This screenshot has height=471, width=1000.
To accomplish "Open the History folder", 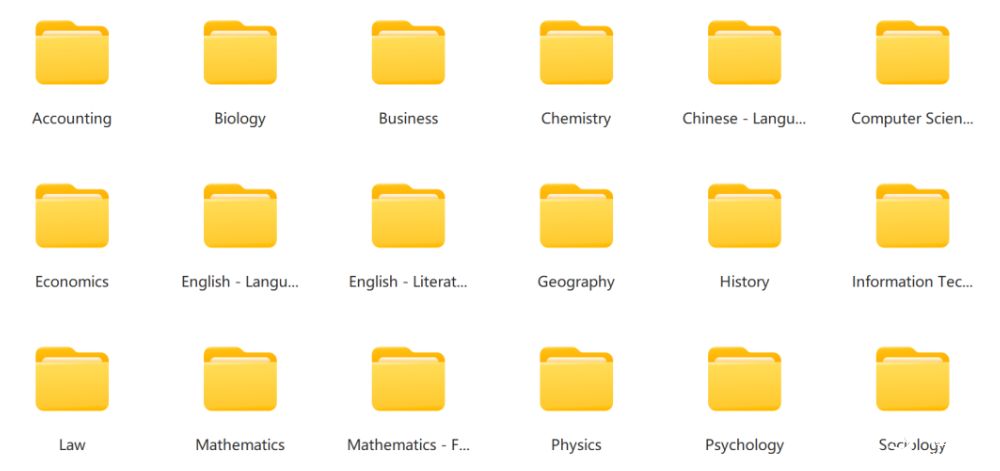I will [744, 216].
